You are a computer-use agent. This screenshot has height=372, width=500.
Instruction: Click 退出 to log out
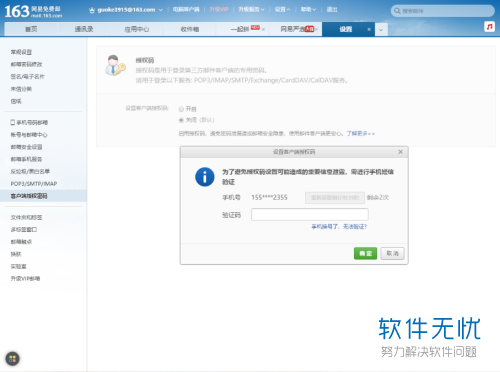(332, 10)
